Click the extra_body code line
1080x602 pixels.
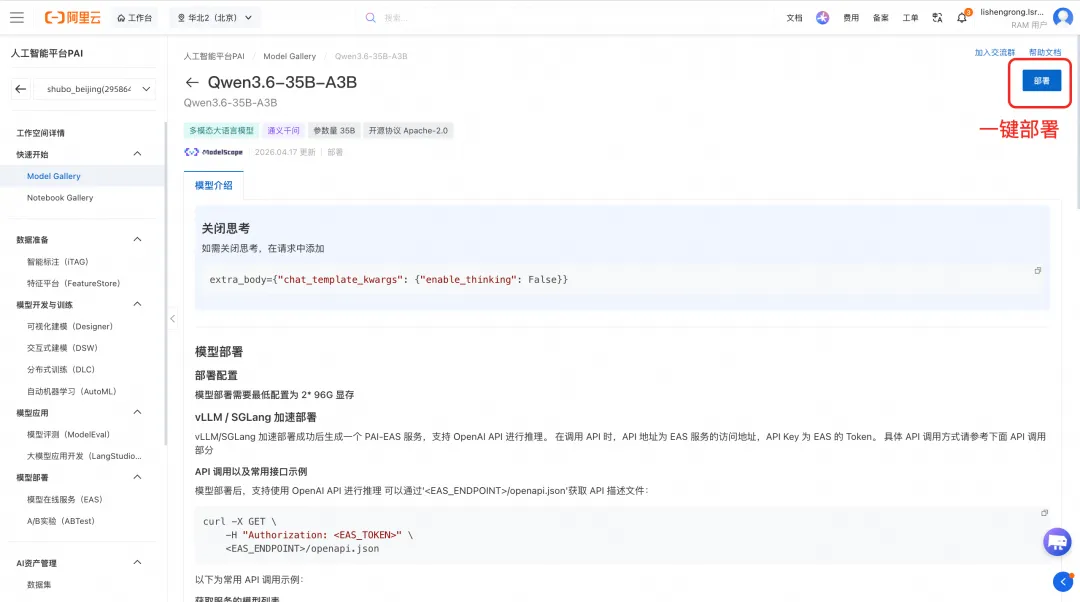(x=388, y=280)
